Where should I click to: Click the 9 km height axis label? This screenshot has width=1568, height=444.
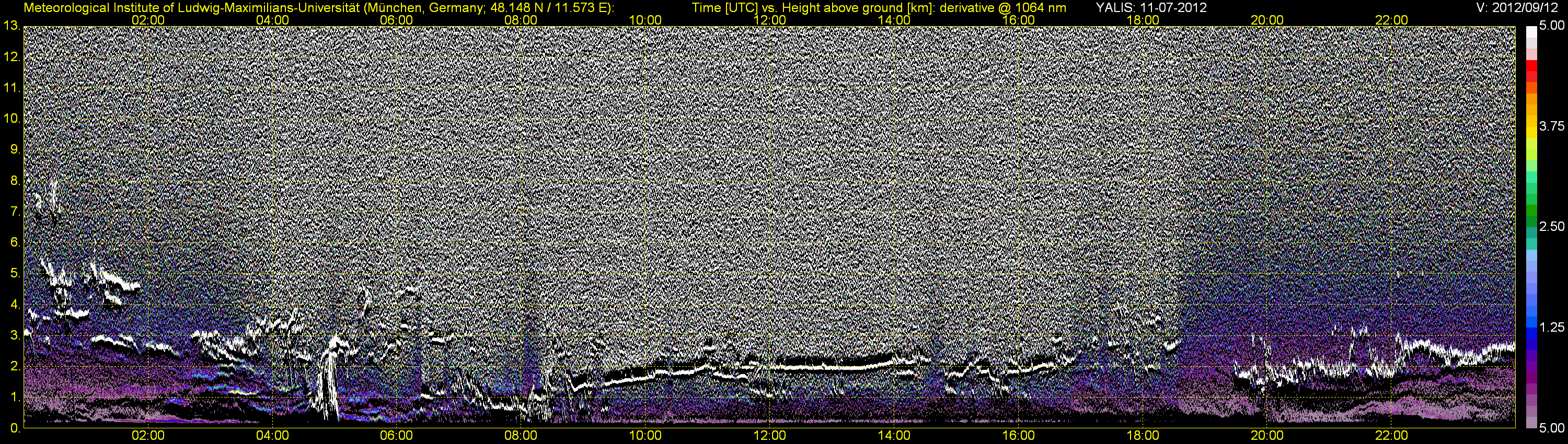[x=15, y=149]
